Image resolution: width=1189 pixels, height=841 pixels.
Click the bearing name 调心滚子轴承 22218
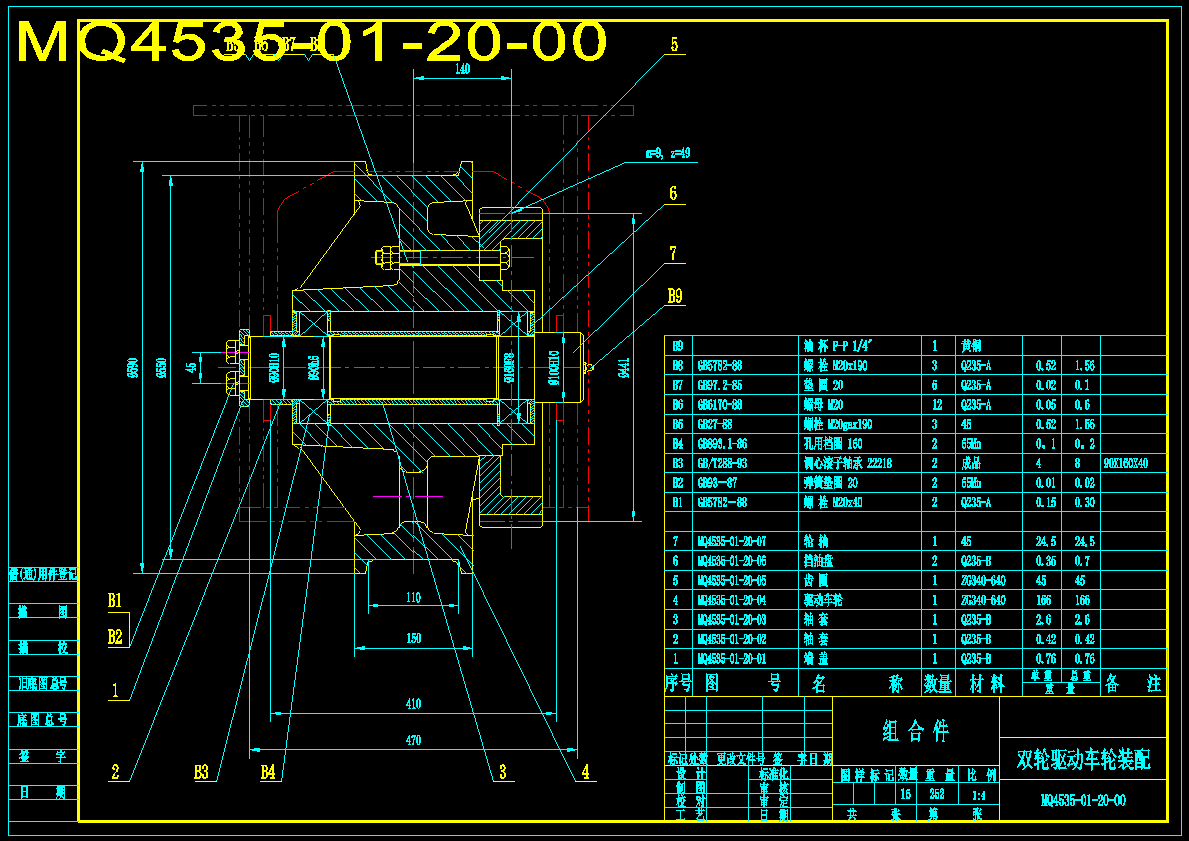(848, 463)
